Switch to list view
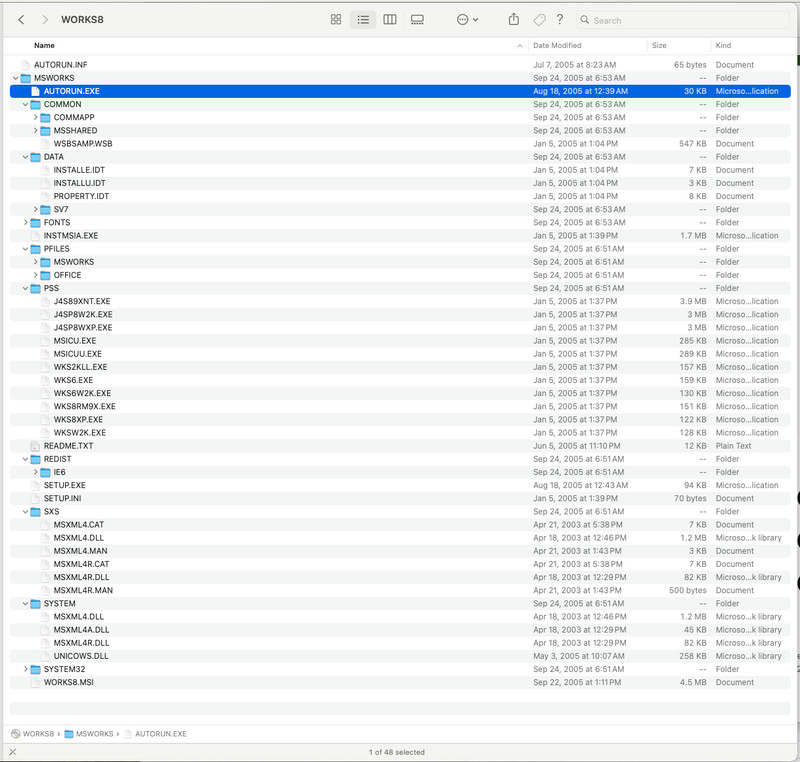This screenshot has width=800, height=762. pyautogui.click(x=363, y=20)
